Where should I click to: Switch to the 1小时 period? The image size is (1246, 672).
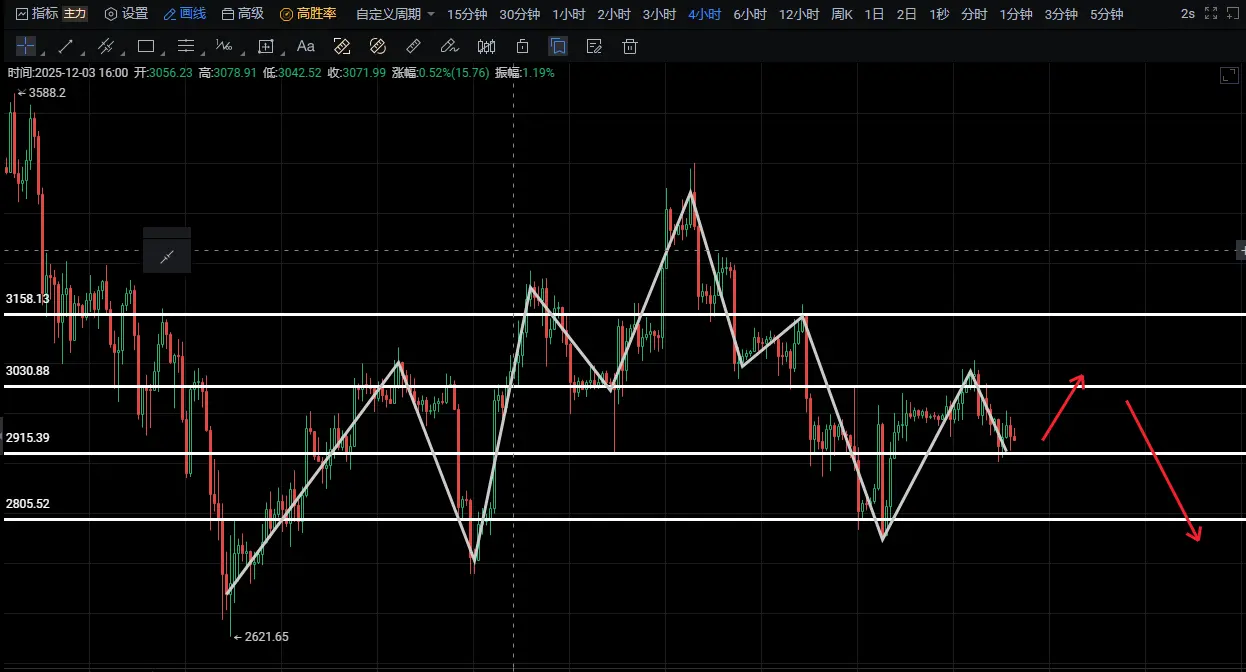[x=569, y=14]
